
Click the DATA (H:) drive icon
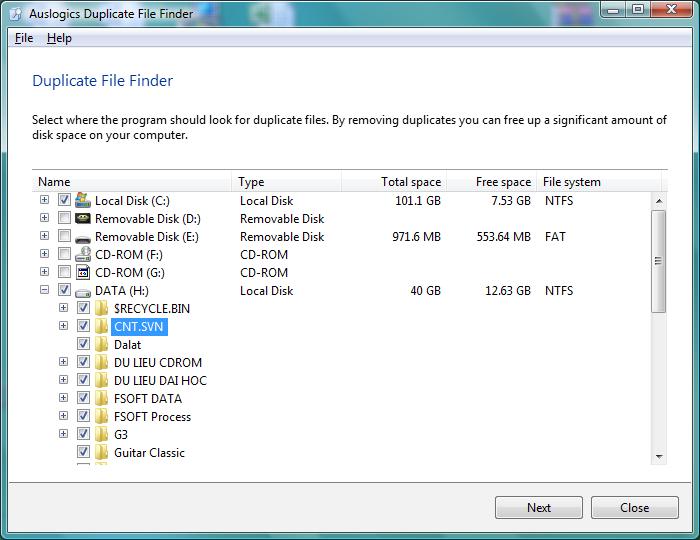(x=83, y=291)
